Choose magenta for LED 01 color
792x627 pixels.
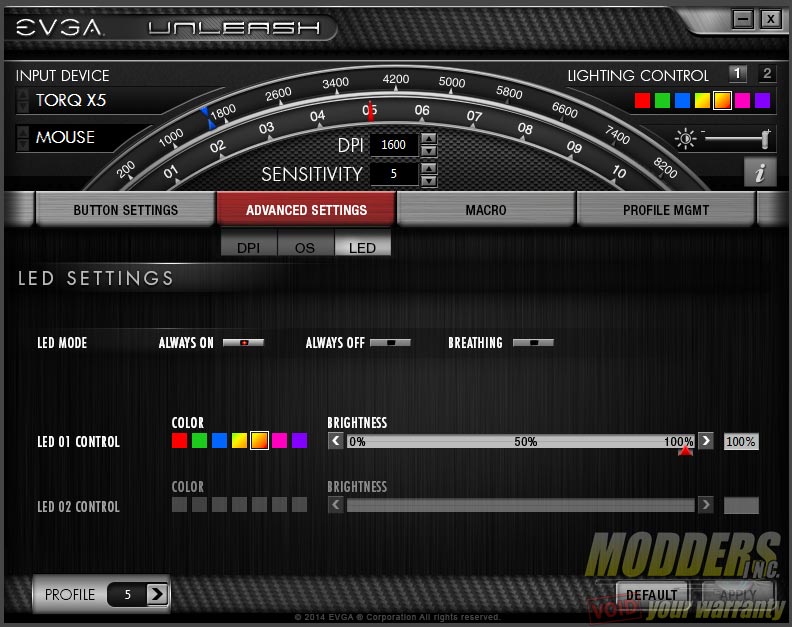coord(279,441)
